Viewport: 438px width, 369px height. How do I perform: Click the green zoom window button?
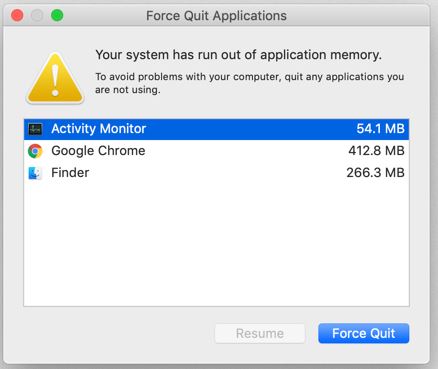57,16
